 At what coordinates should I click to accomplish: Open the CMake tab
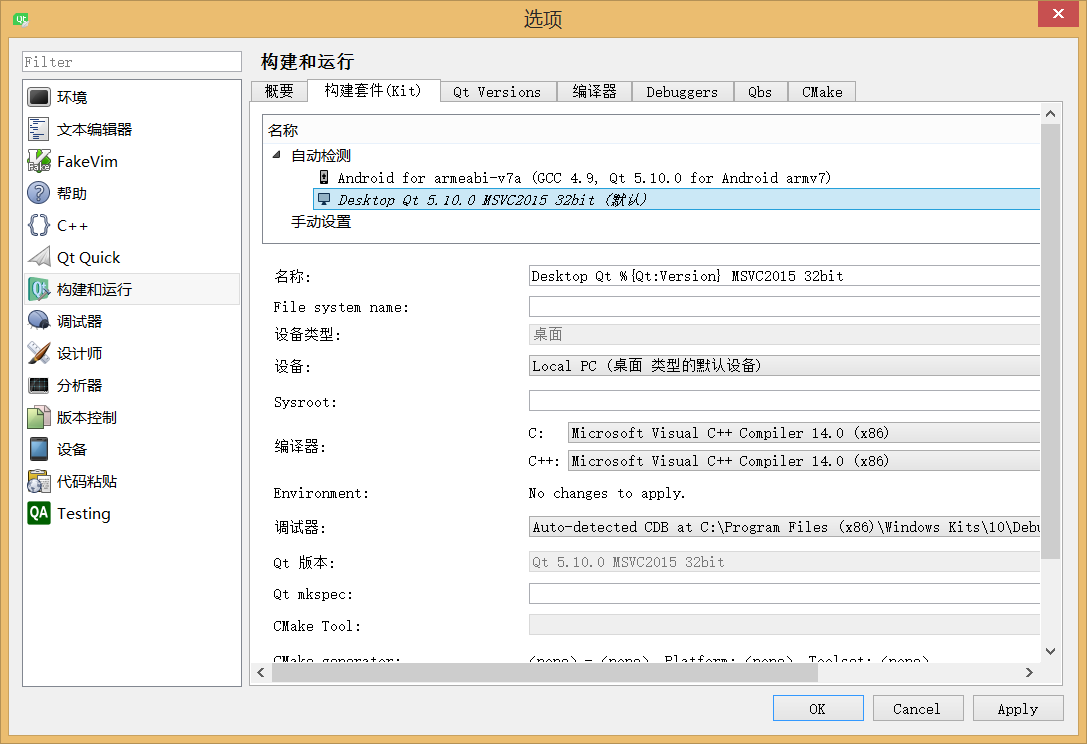(822, 92)
